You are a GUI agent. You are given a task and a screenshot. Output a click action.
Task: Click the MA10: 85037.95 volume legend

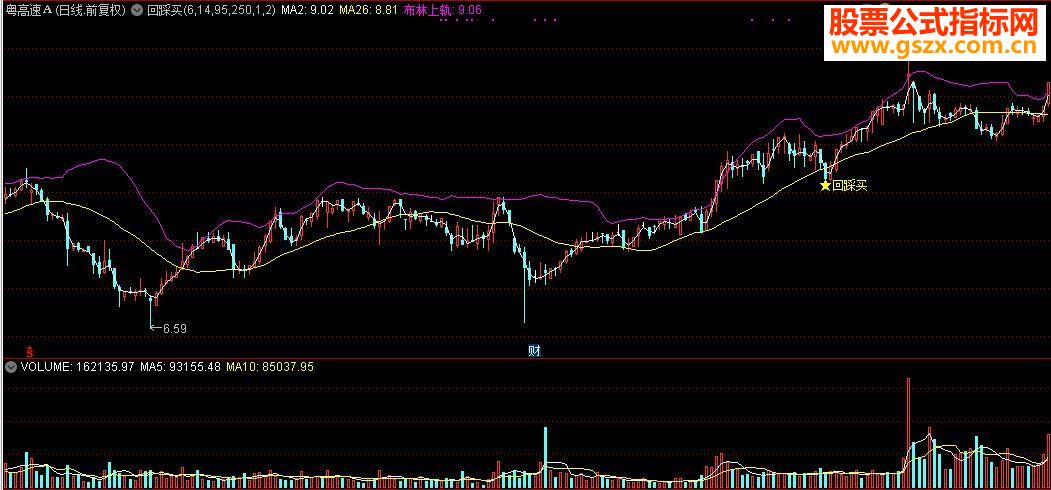click(269, 367)
